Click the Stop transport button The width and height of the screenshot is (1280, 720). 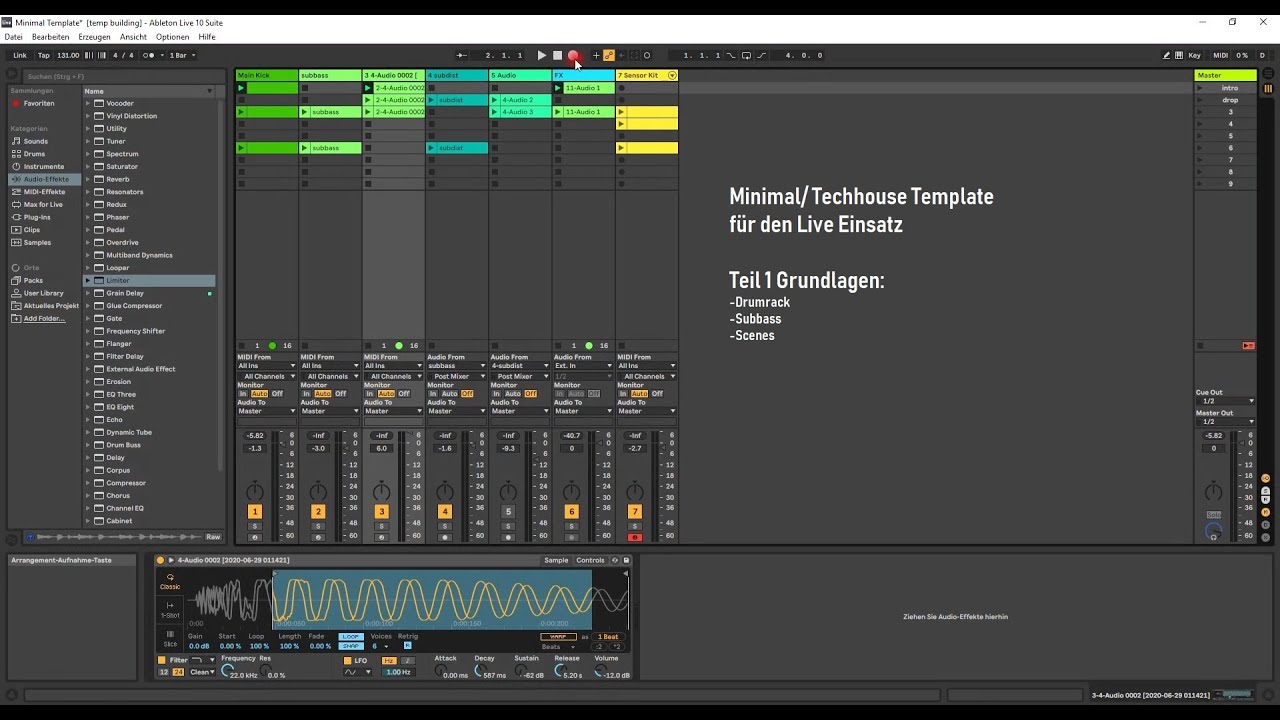558,56
